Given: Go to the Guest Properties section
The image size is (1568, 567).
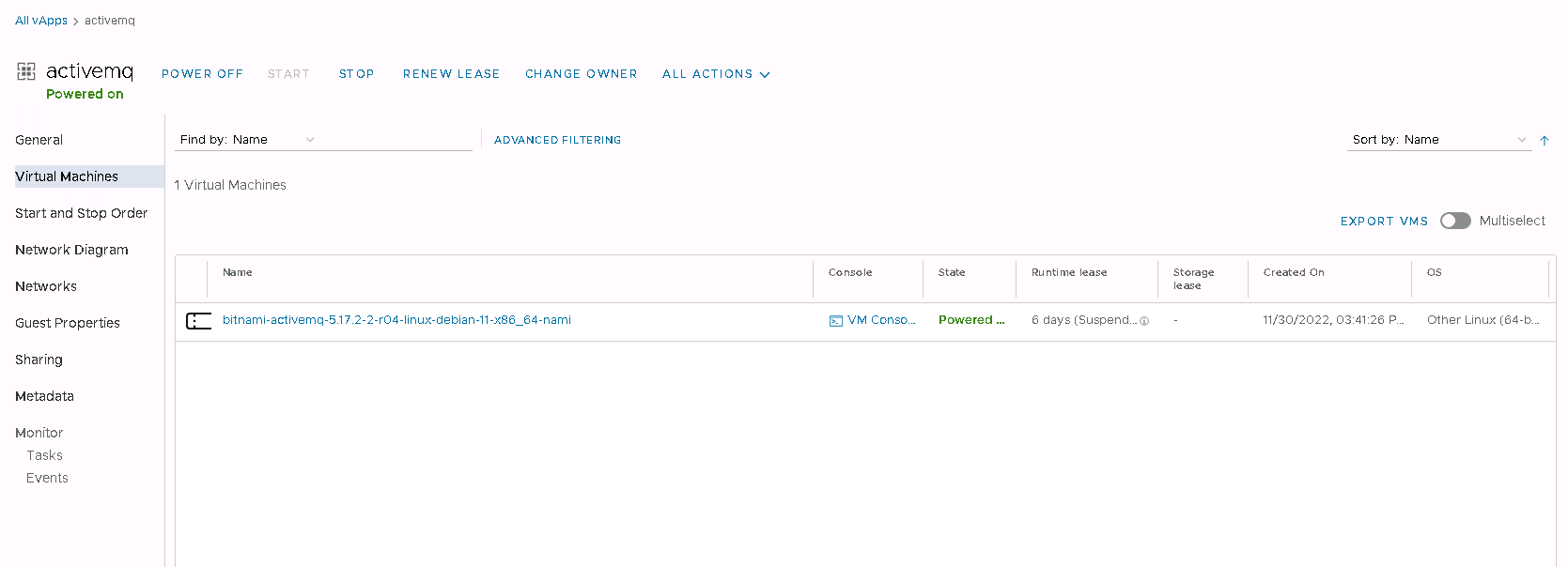Looking at the screenshot, I should pos(68,323).
